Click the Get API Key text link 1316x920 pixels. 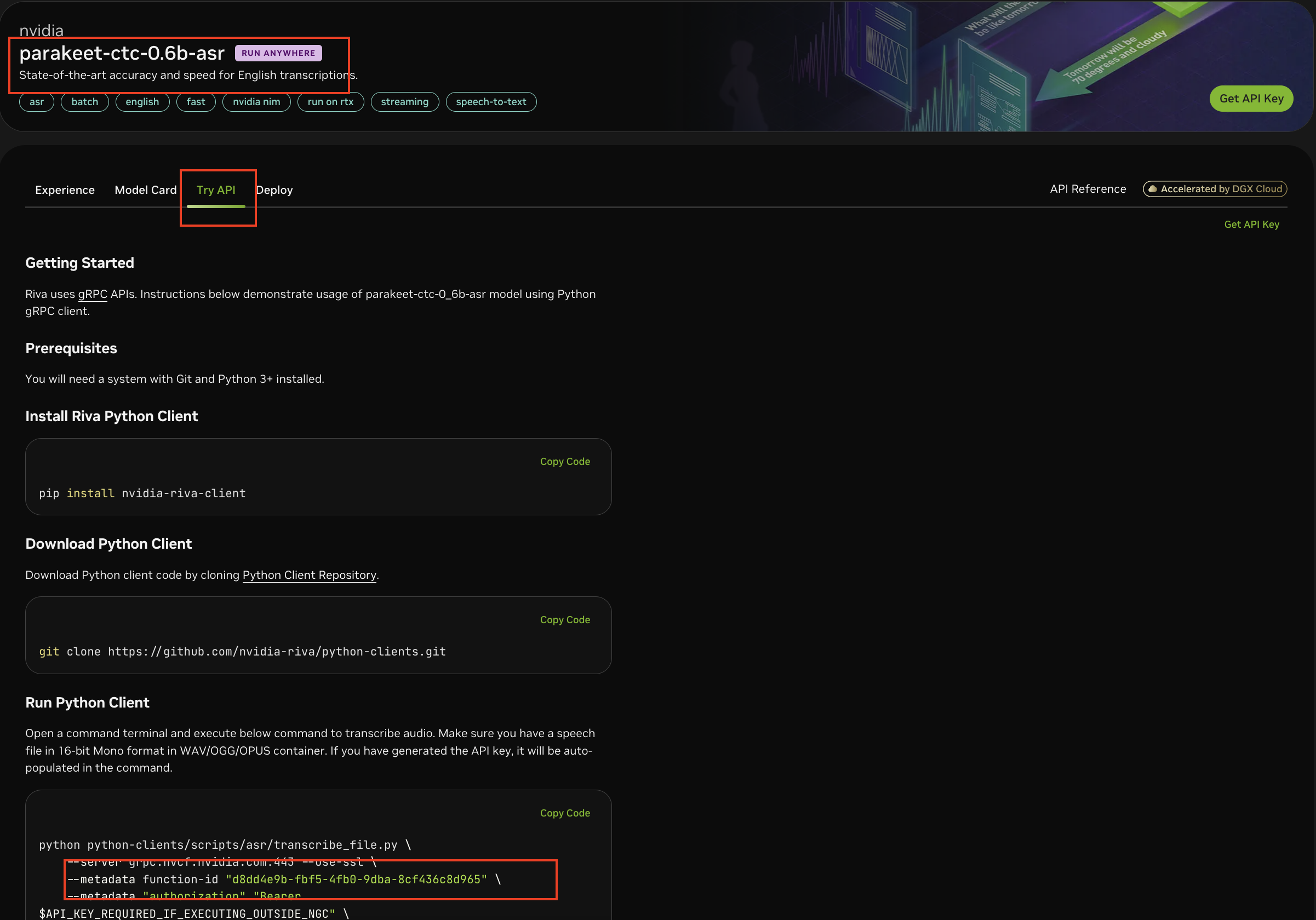click(1251, 225)
